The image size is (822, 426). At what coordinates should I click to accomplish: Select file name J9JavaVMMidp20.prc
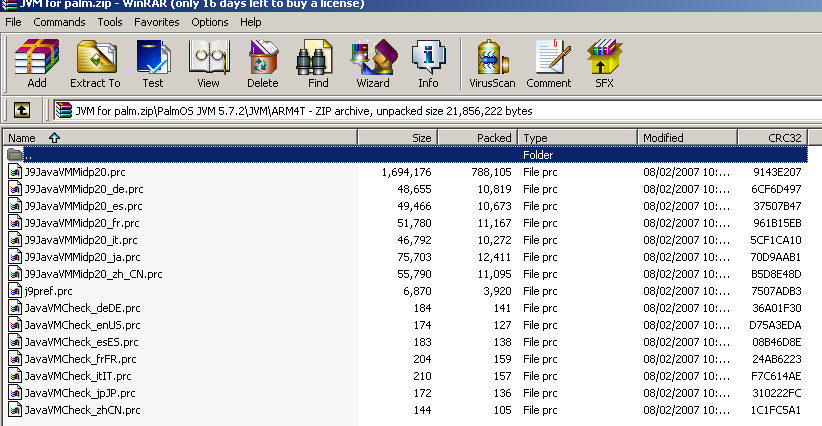click(75, 172)
